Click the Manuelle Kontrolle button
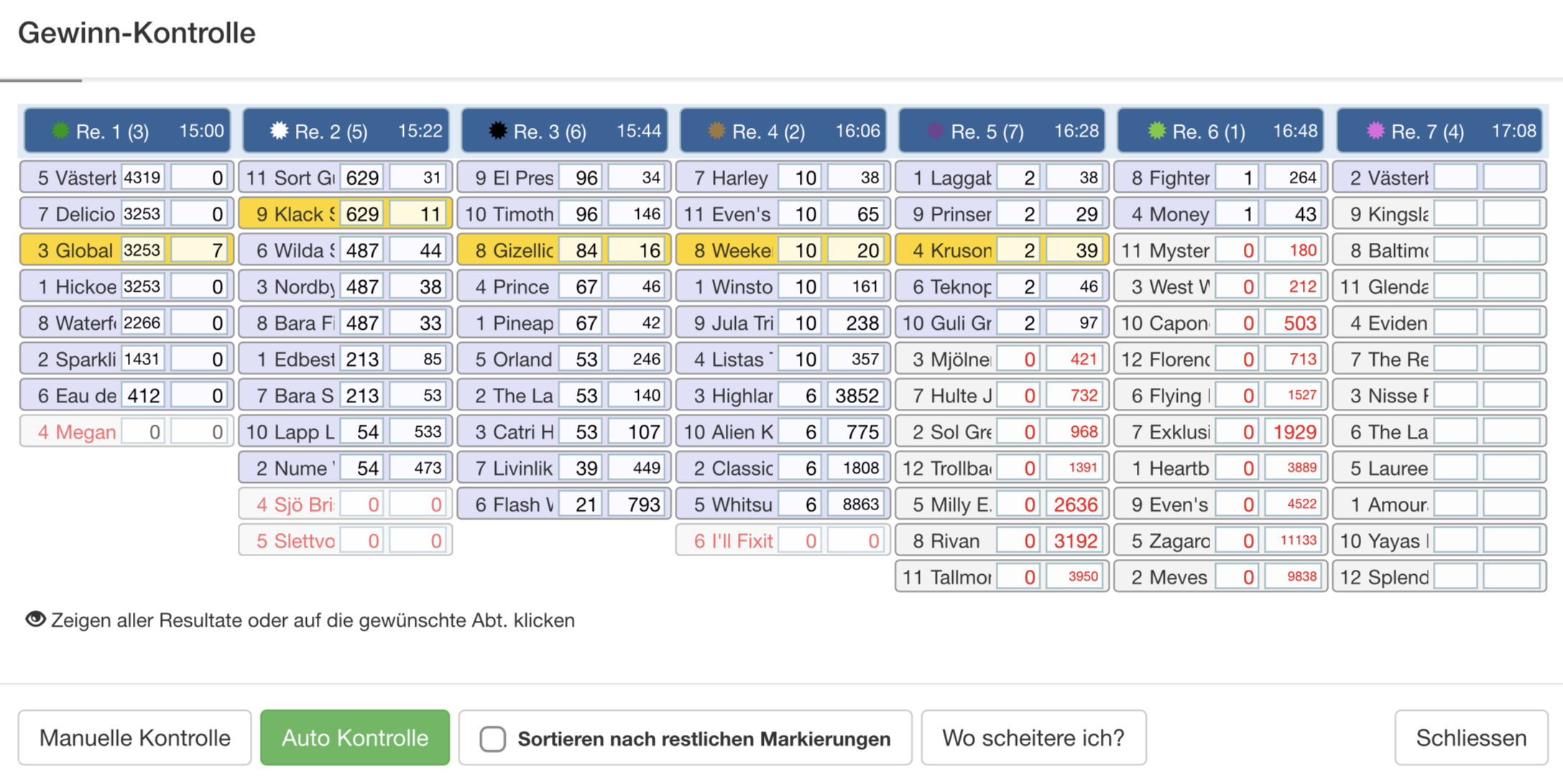Viewport: 1563px width, 784px height. click(135, 738)
